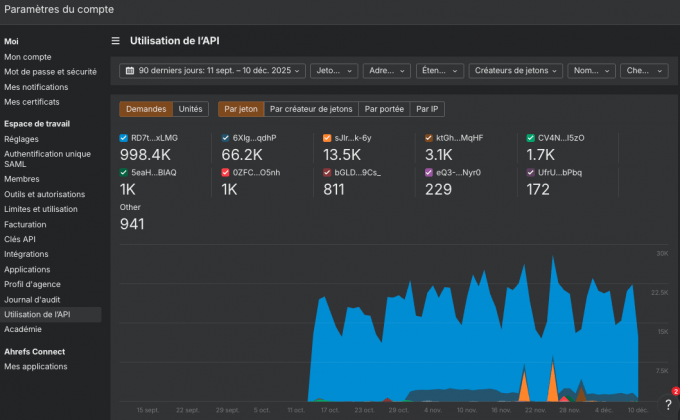Toggle the 6XIg...qdhP token checkbox

tap(225, 138)
